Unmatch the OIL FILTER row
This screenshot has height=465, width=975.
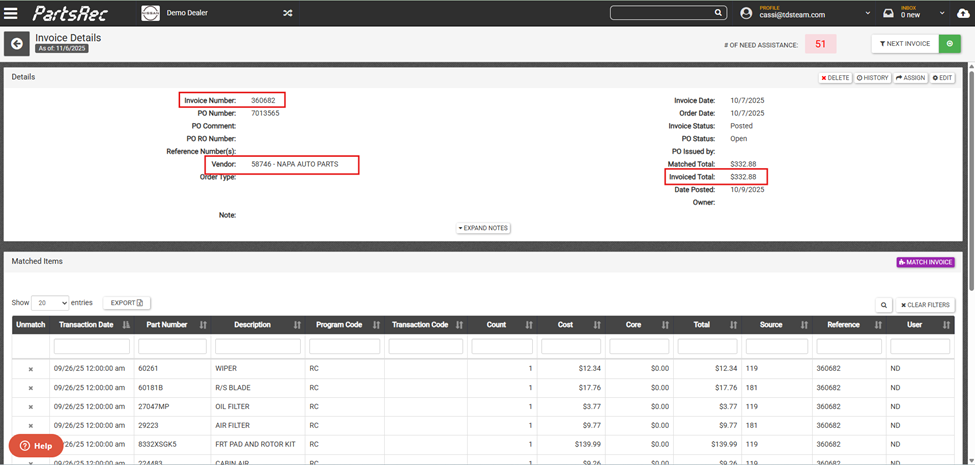click(30, 407)
